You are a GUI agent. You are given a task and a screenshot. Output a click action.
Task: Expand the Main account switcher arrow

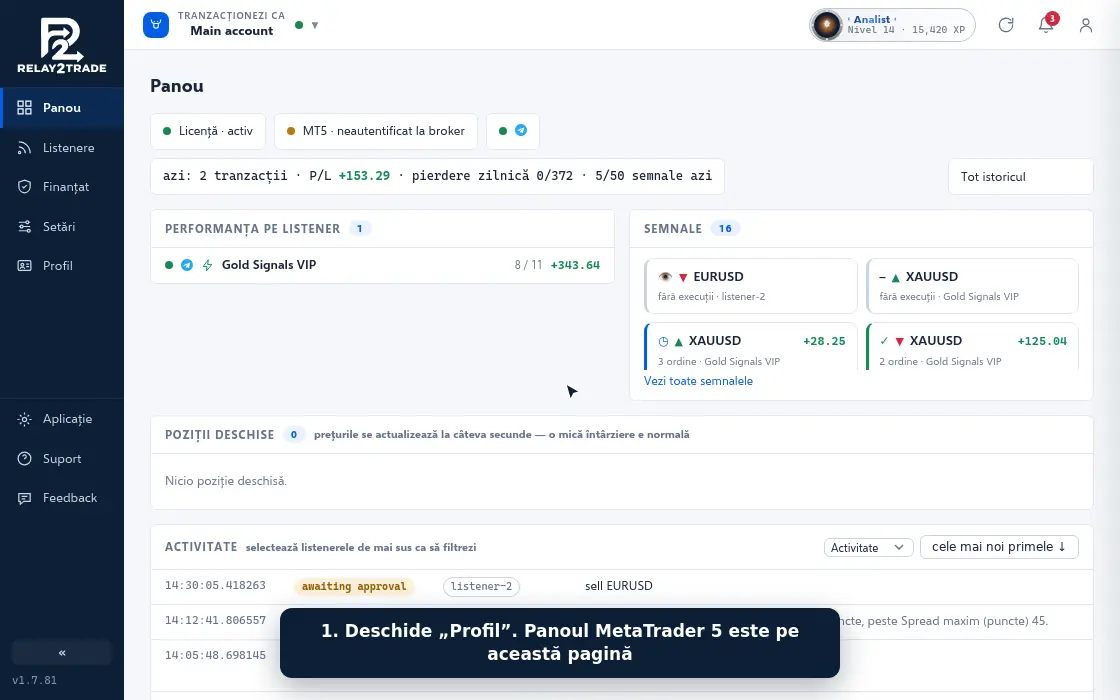[315, 25]
